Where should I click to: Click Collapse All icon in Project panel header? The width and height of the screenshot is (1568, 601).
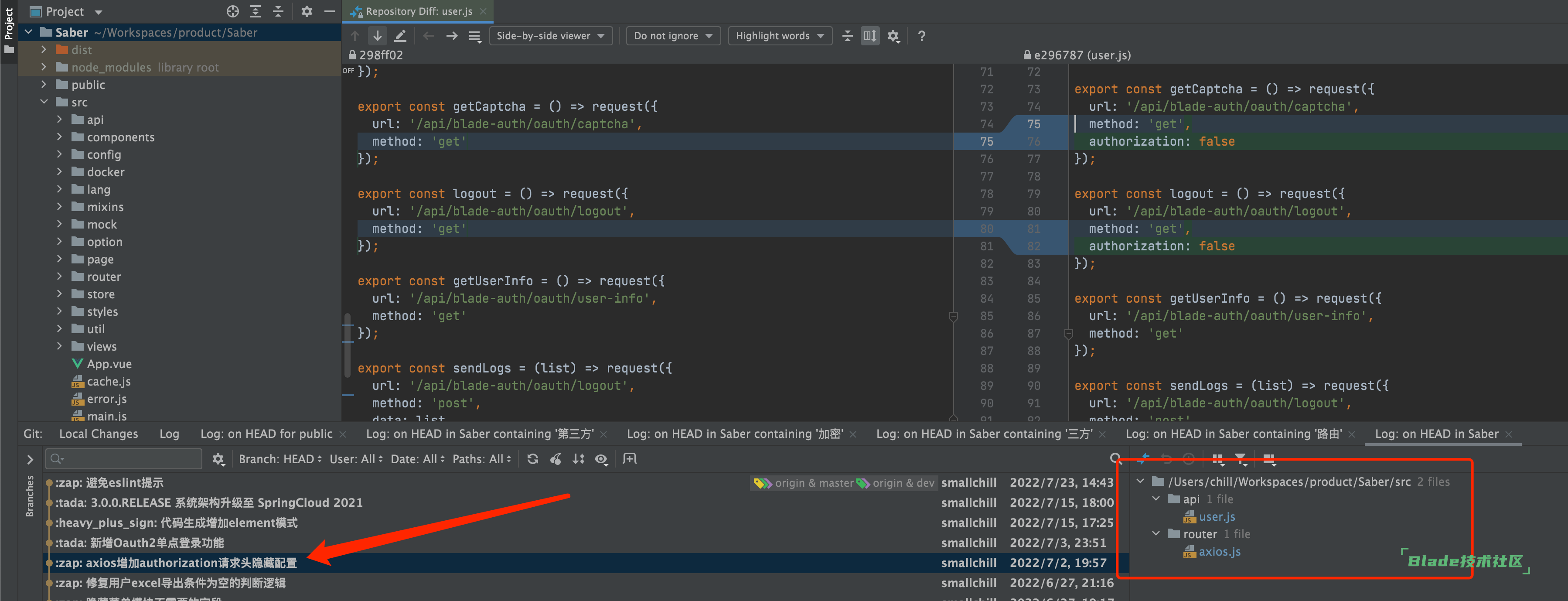click(x=278, y=11)
